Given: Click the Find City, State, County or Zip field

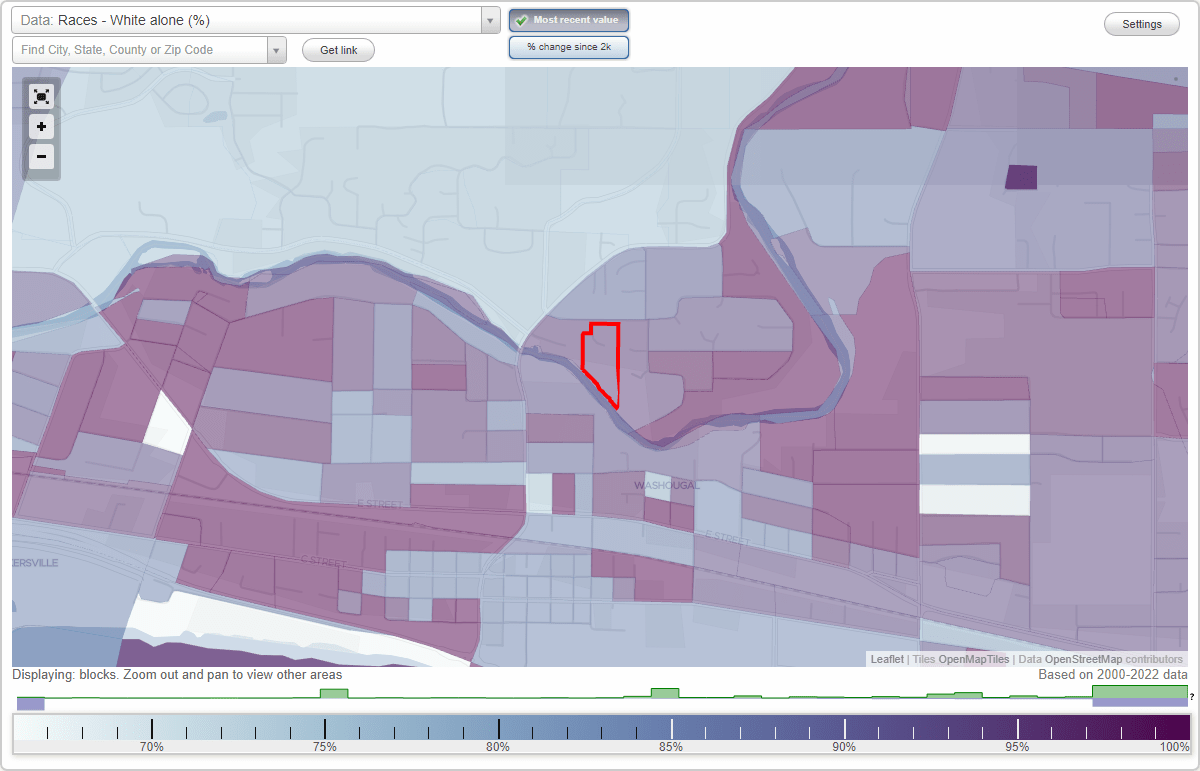Looking at the screenshot, I should point(140,50).
